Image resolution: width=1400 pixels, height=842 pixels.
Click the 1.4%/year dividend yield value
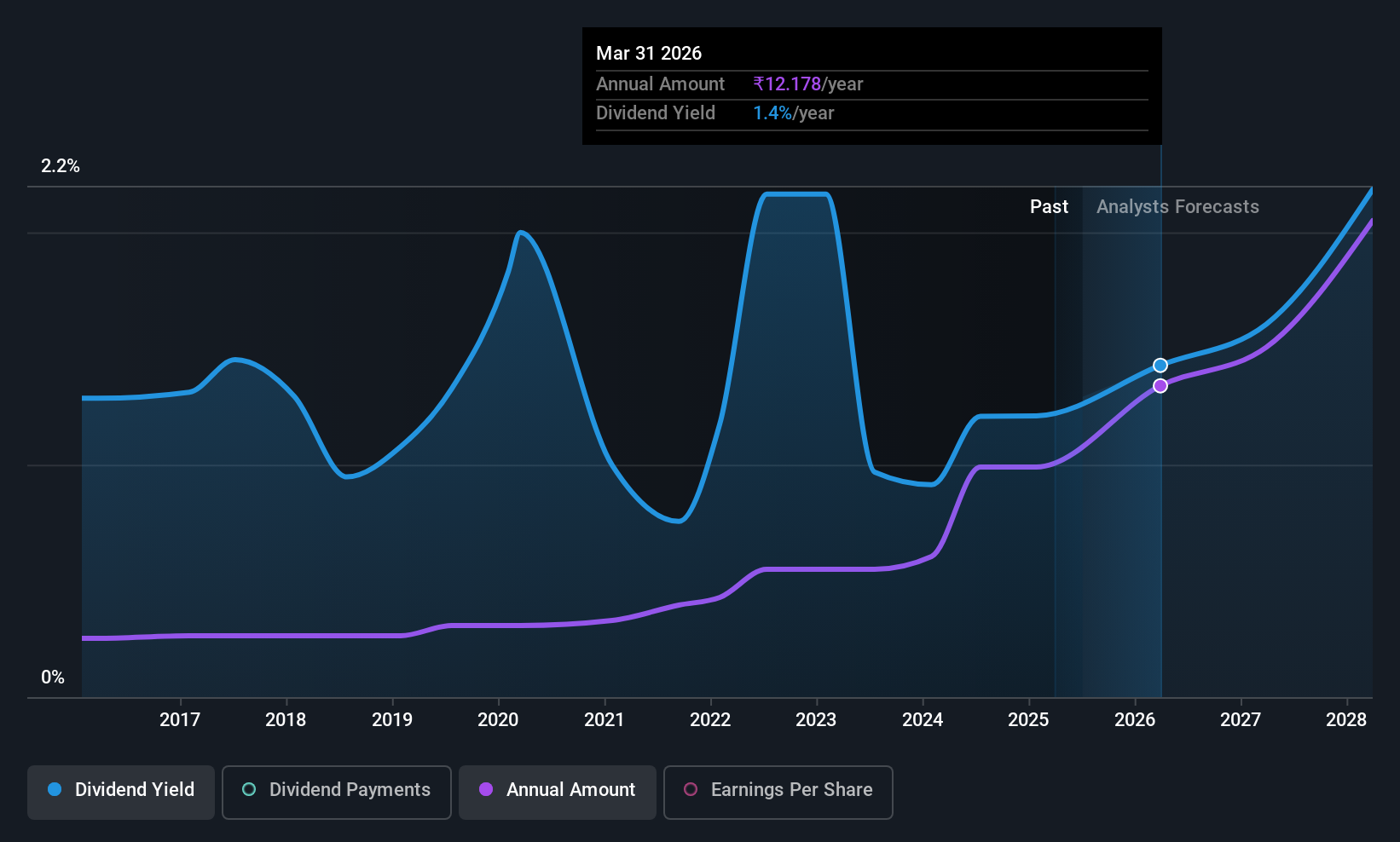pyautogui.click(x=794, y=113)
